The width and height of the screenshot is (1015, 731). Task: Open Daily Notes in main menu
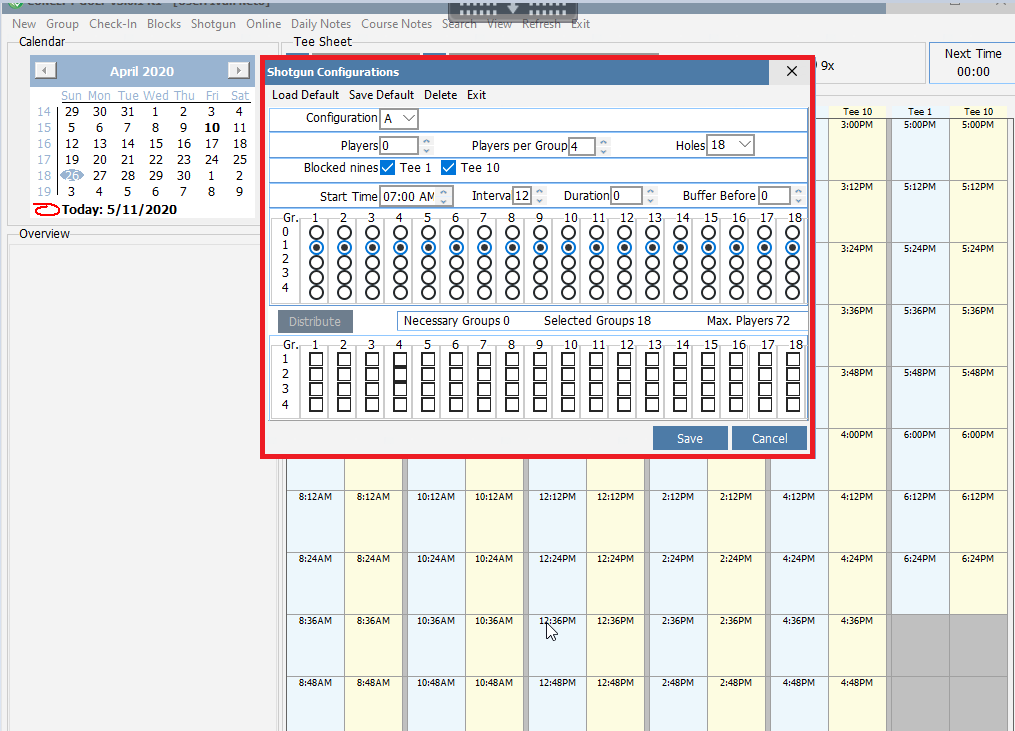point(320,24)
